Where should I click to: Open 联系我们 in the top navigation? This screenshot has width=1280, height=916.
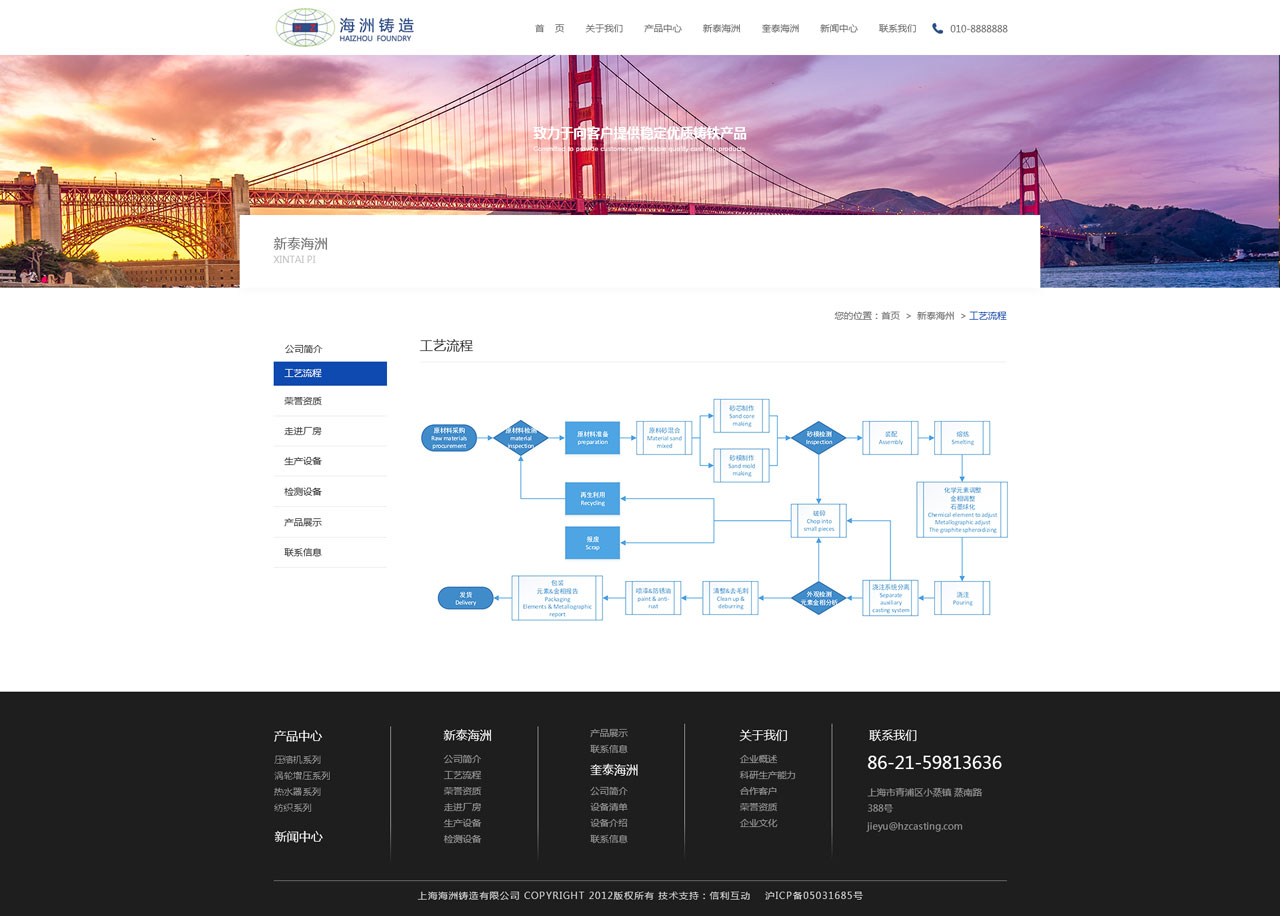point(897,29)
